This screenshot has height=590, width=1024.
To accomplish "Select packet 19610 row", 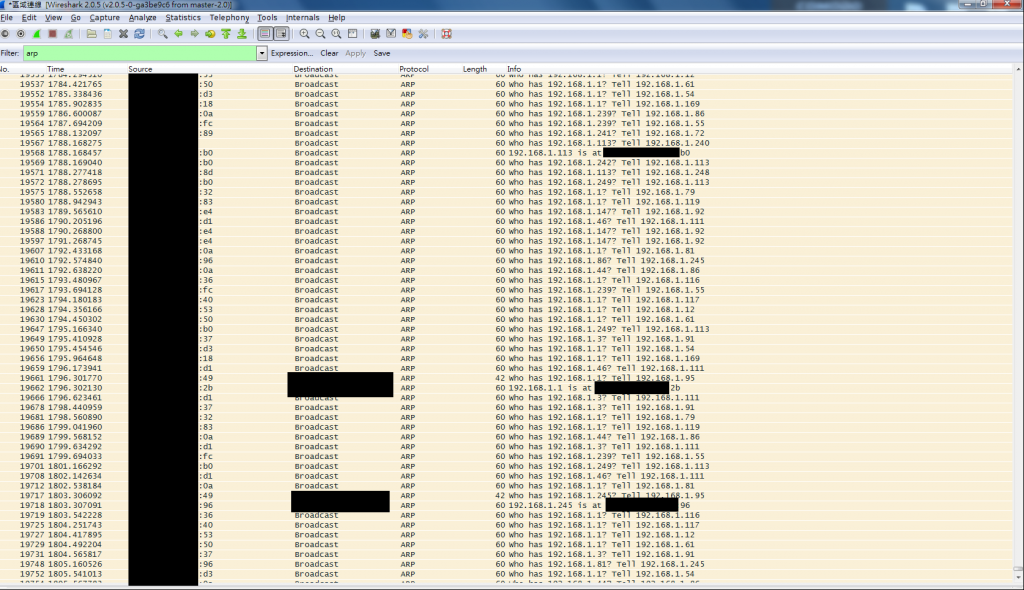I will click(x=506, y=261).
